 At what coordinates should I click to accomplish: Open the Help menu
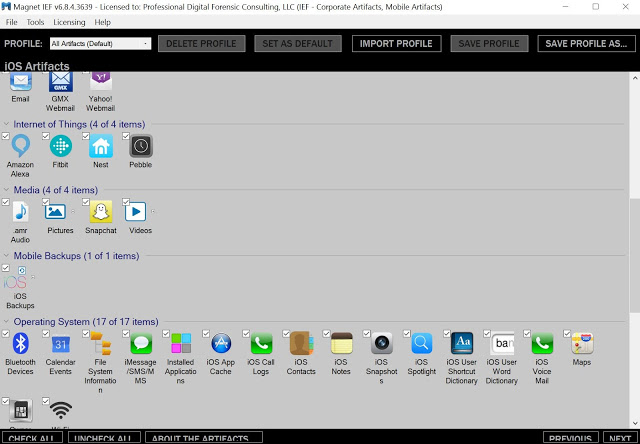tap(102, 22)
